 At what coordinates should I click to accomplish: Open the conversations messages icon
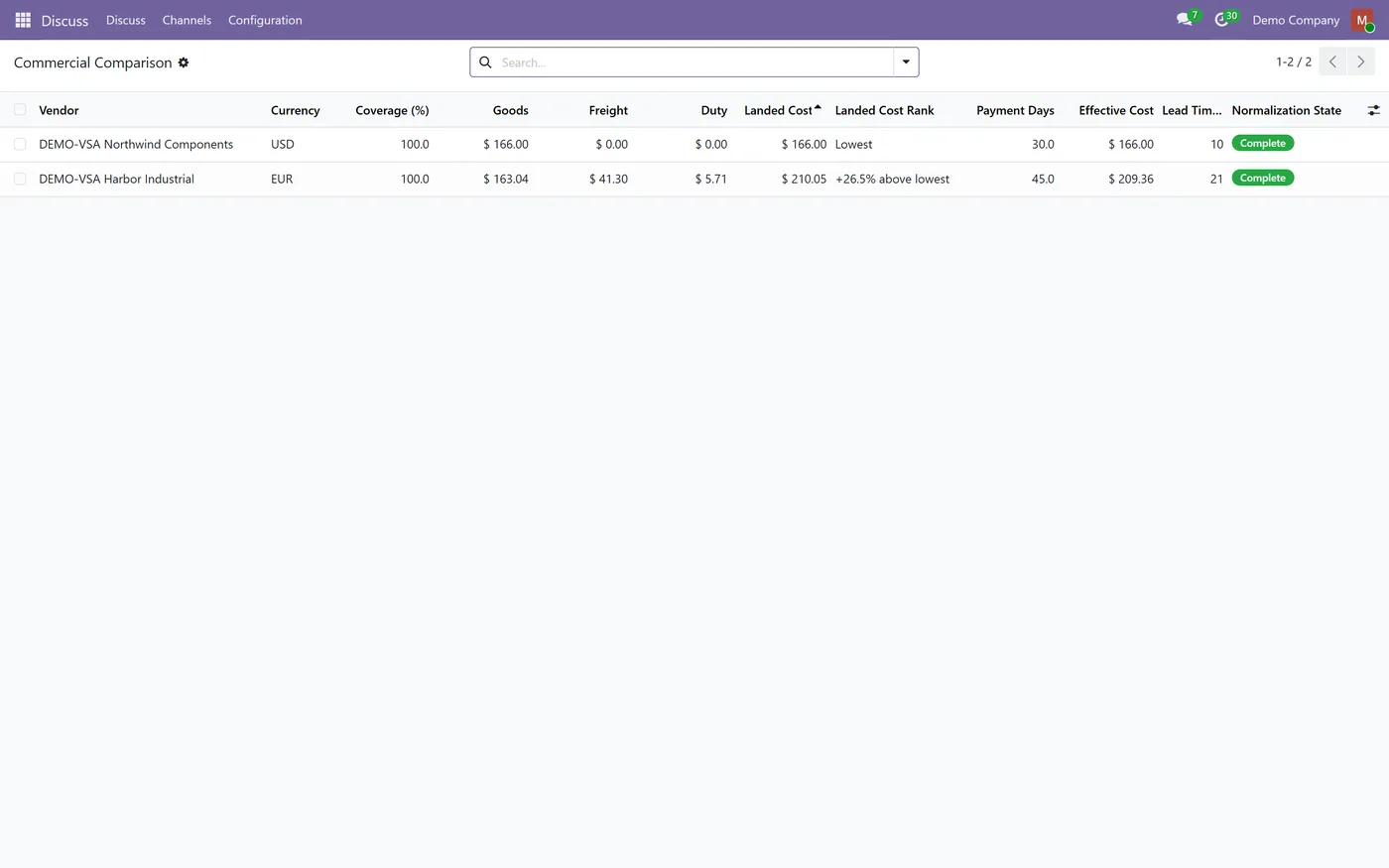(1185, 19)
